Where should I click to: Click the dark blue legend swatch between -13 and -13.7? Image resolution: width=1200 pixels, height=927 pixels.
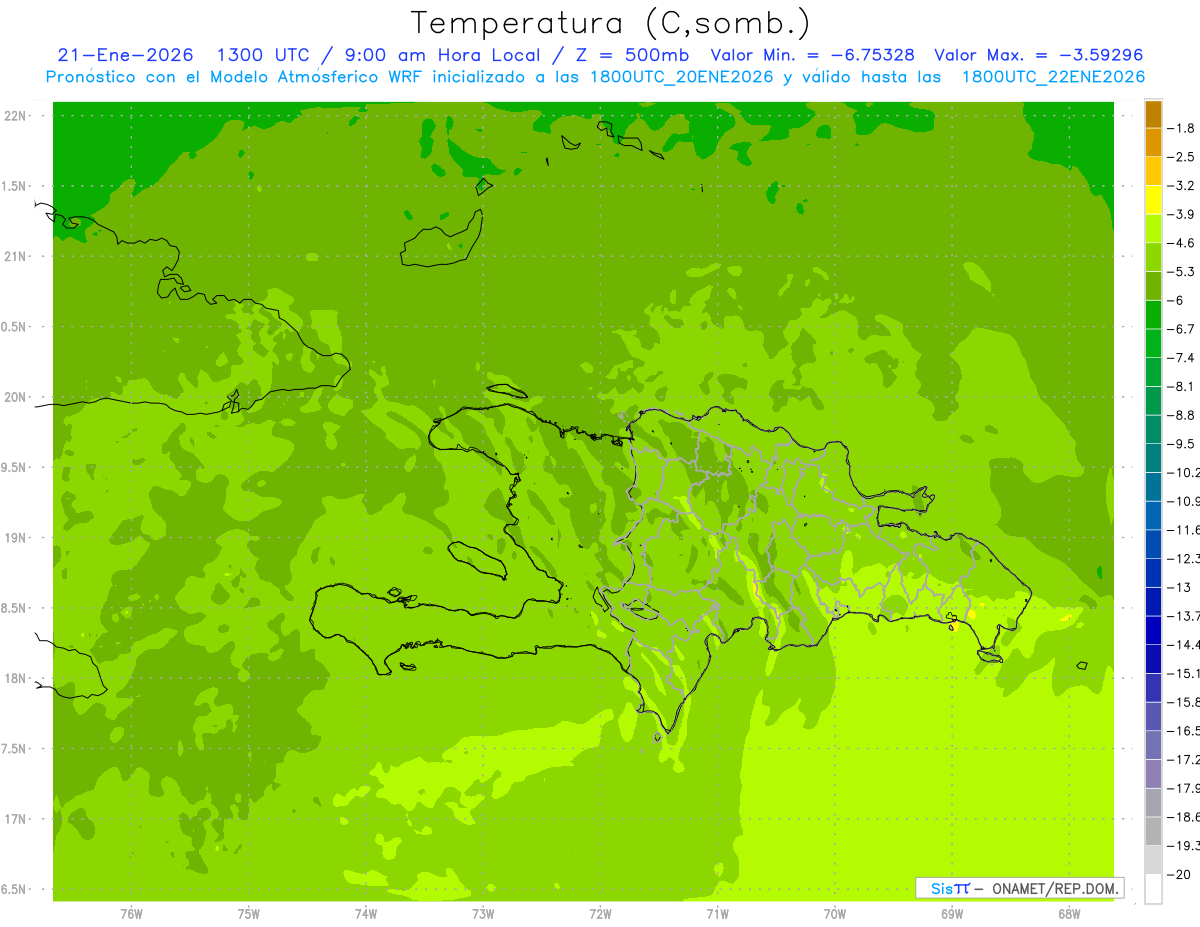(1153, 602)
